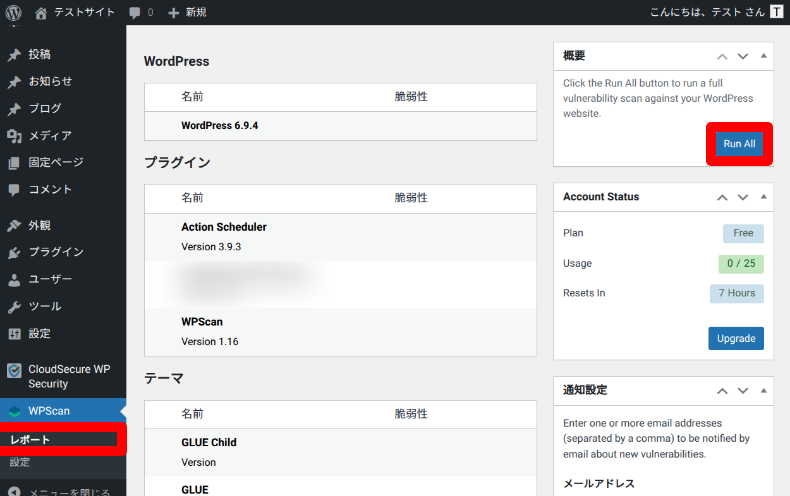Click the 0 / 25 usage badge
Screen dimensions: 790x496
[741, 264]
